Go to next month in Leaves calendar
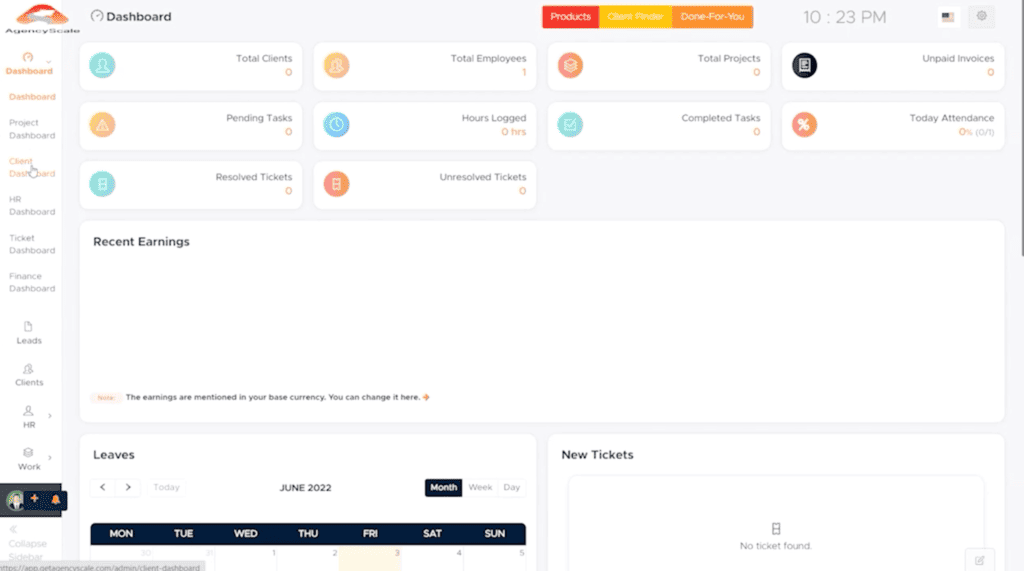Image resolution: width=1024 pixels, height=571 pixels. coord(128,487)
